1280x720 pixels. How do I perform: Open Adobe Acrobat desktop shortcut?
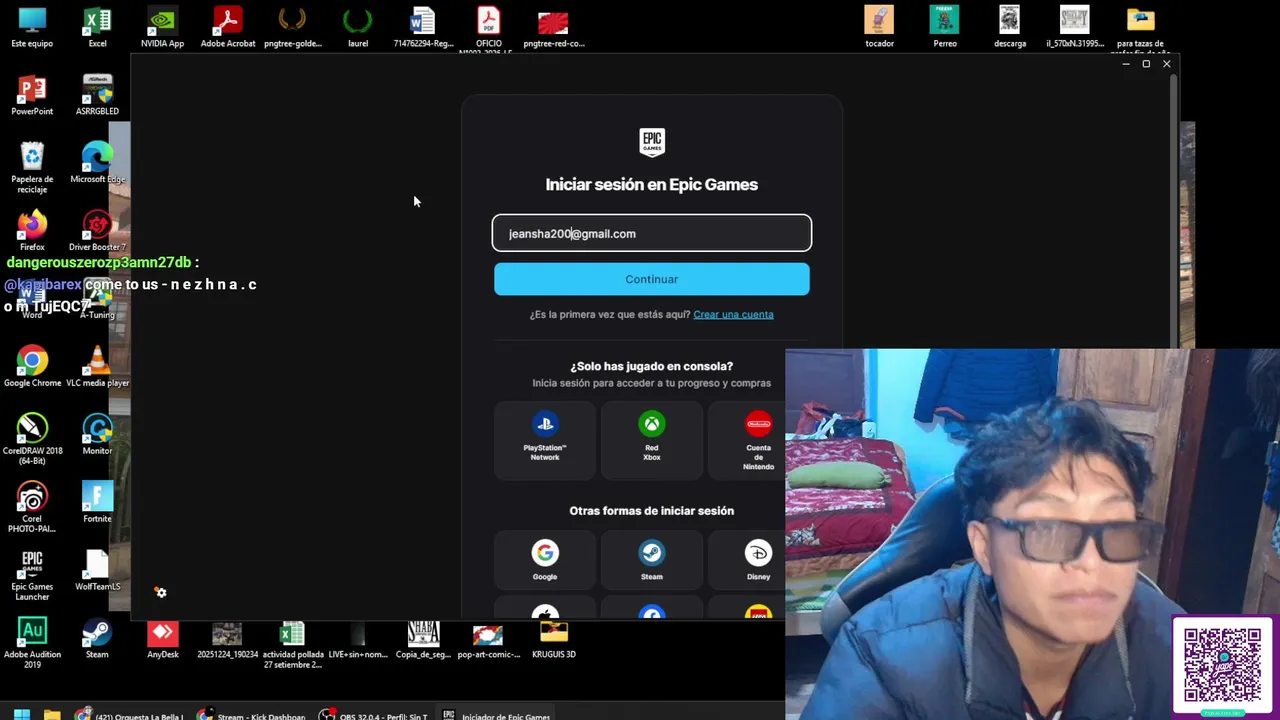click(x=228, y=27)
